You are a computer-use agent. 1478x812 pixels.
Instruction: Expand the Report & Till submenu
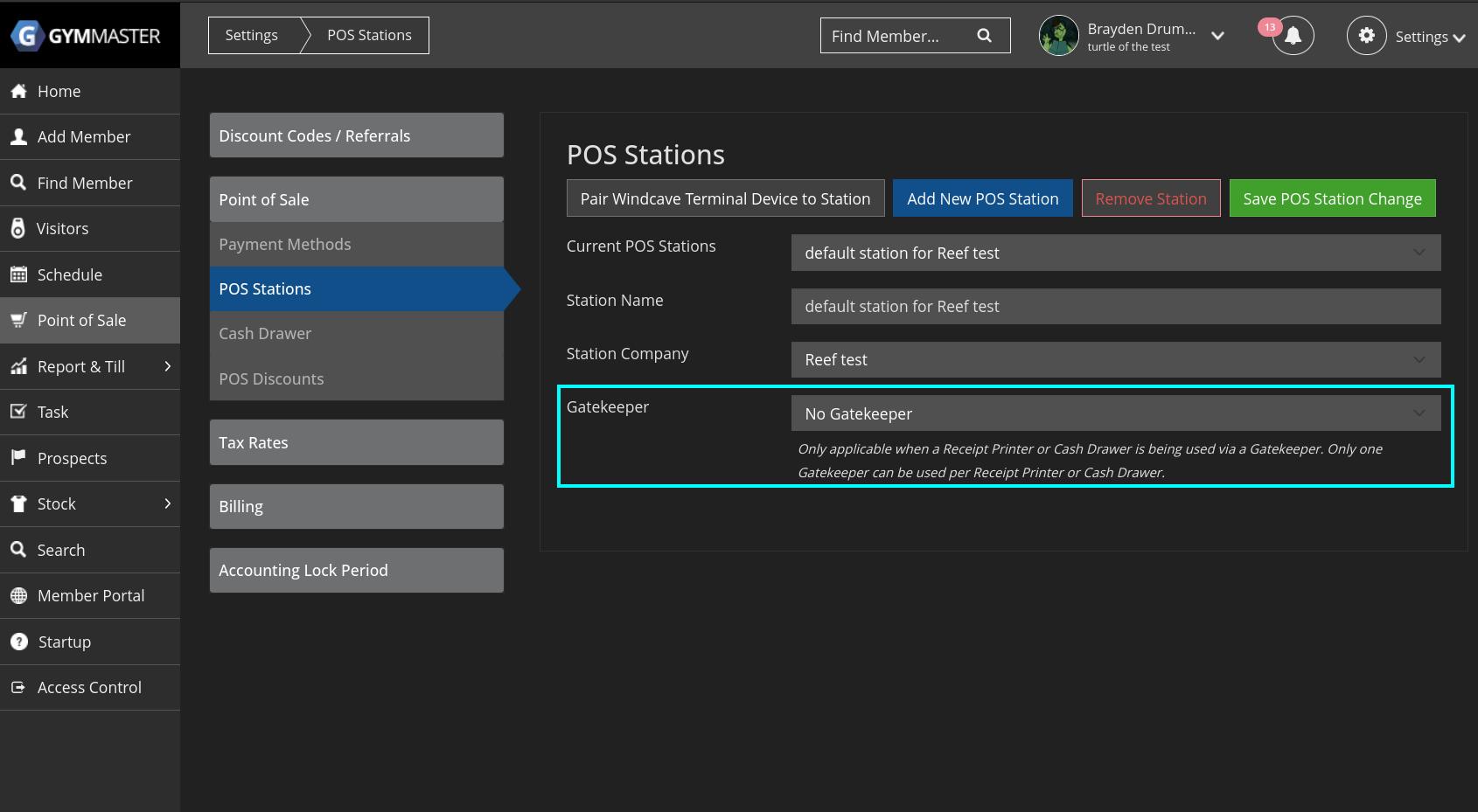coord(167,366)
